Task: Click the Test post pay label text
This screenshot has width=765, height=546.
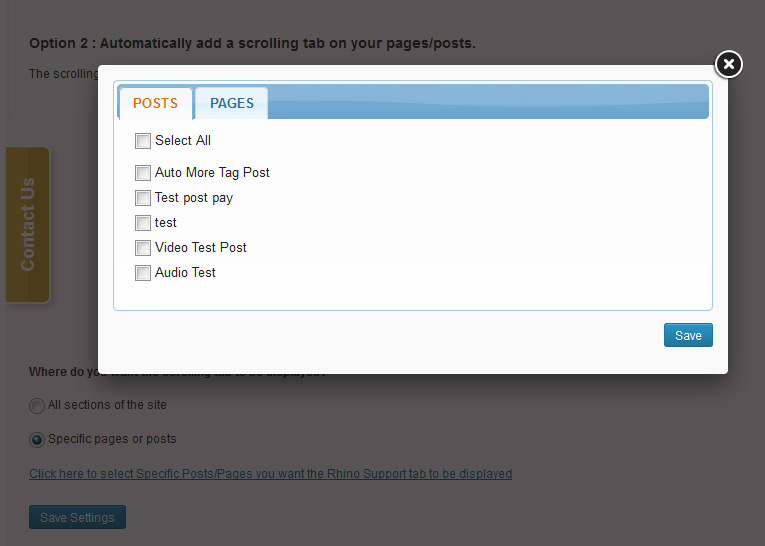Action: (194, 198)
